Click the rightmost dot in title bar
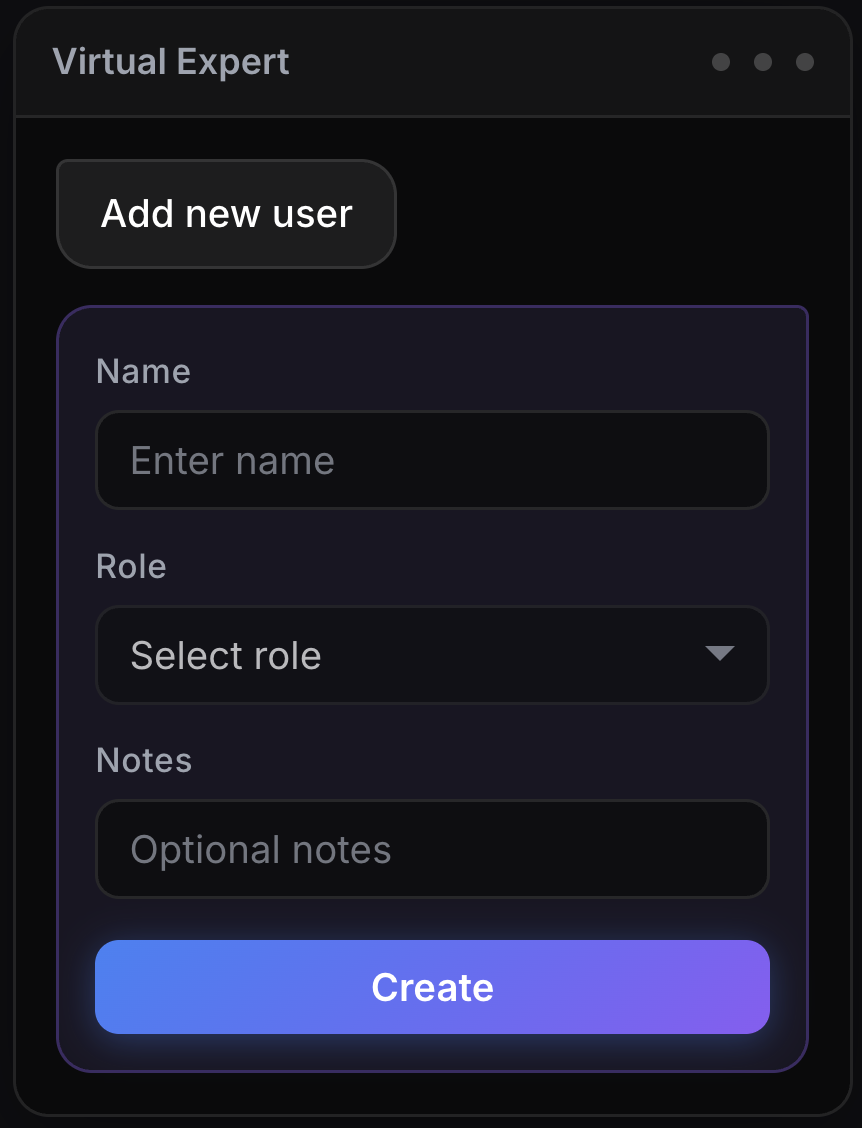This screenshot has width=862, height=1128. (805, 62)
